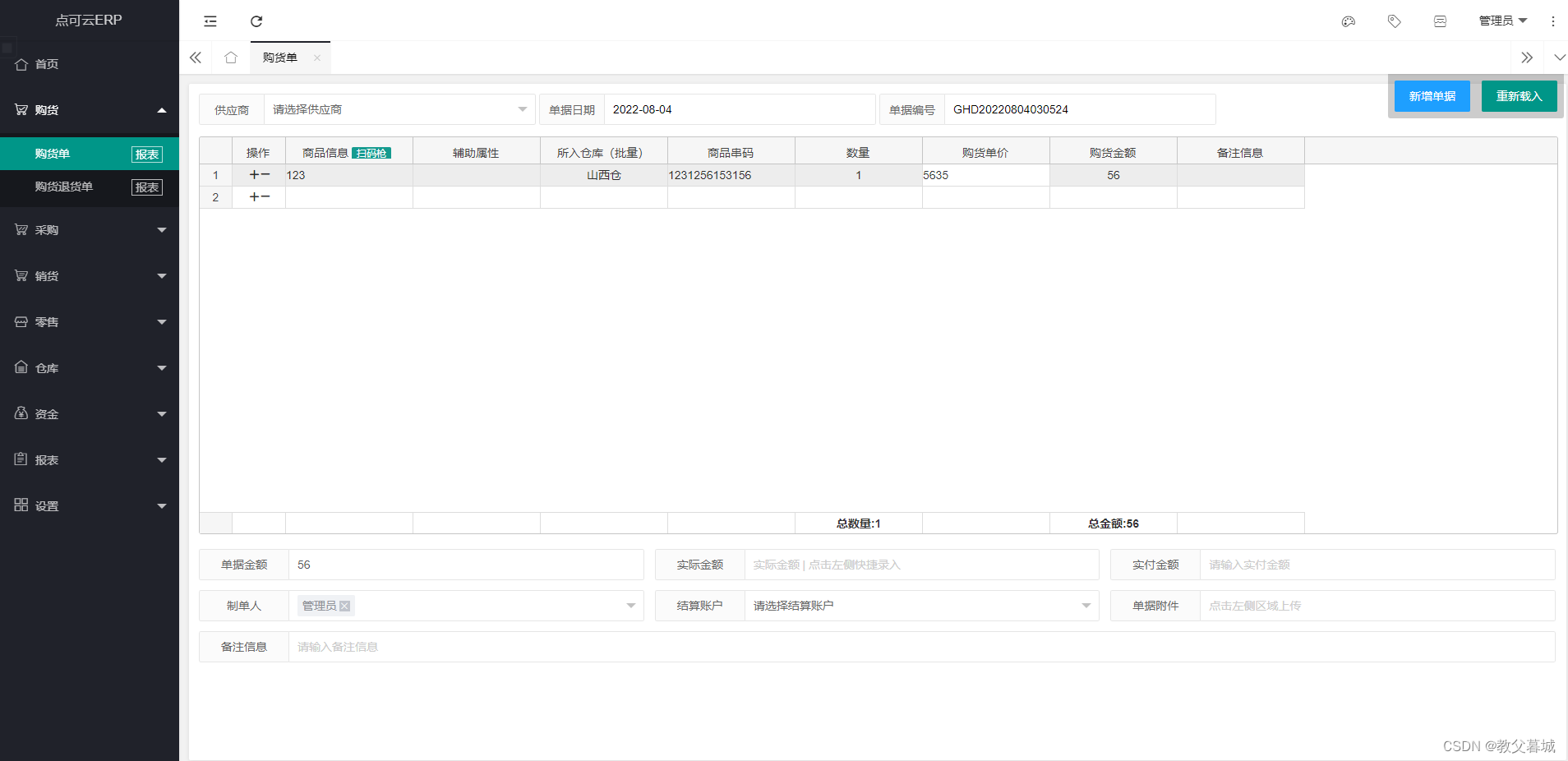Collapse the 购货 sidebar menu

click(x=90, y=110)
